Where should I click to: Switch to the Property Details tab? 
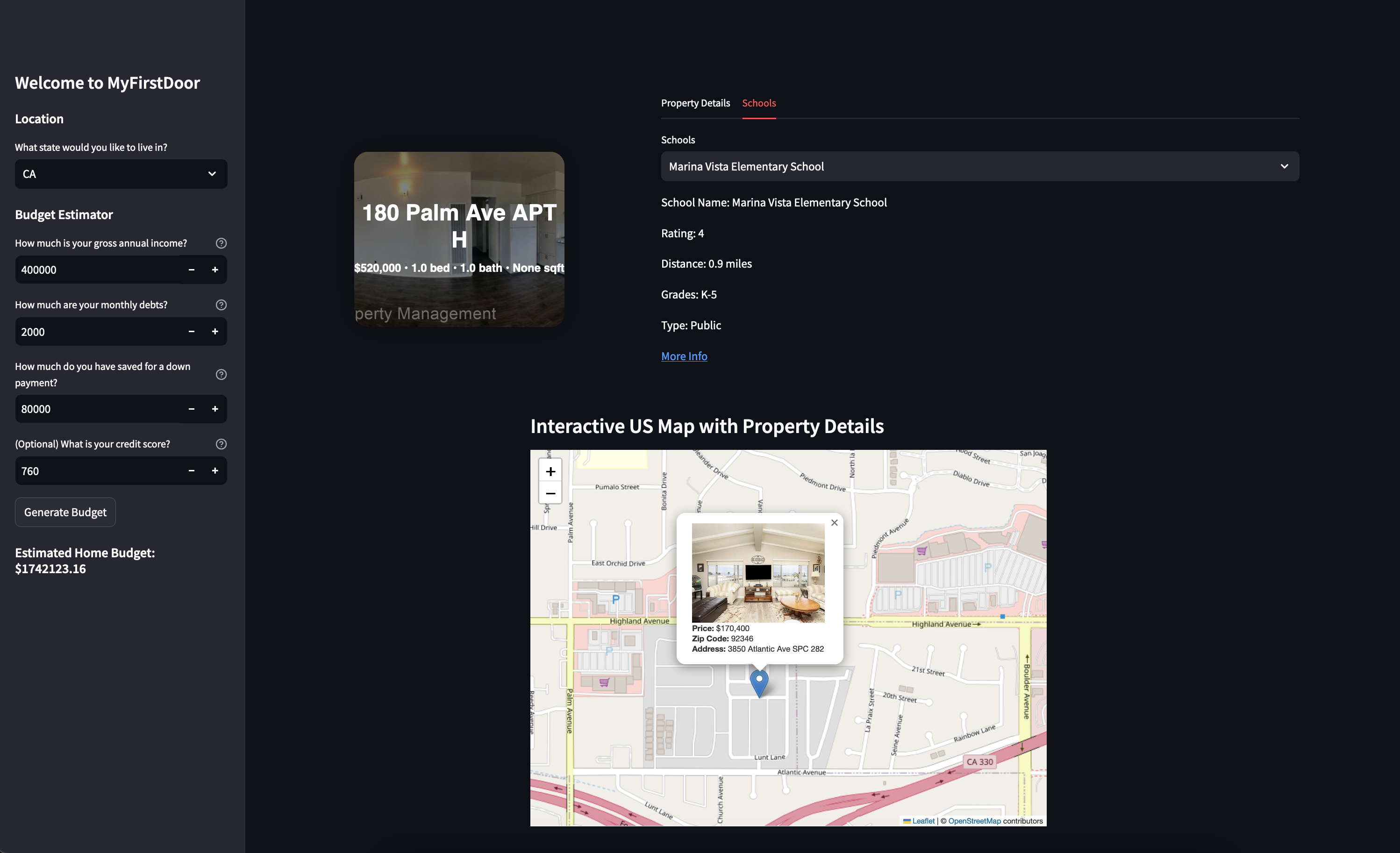[695, 103]
